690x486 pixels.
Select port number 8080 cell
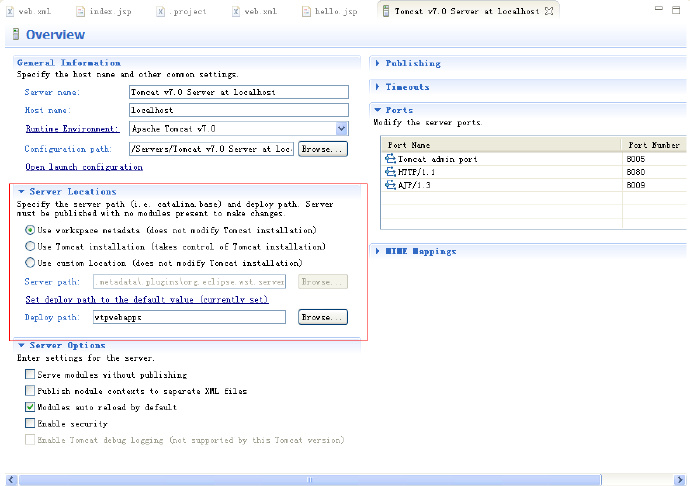tap(635, 172)
